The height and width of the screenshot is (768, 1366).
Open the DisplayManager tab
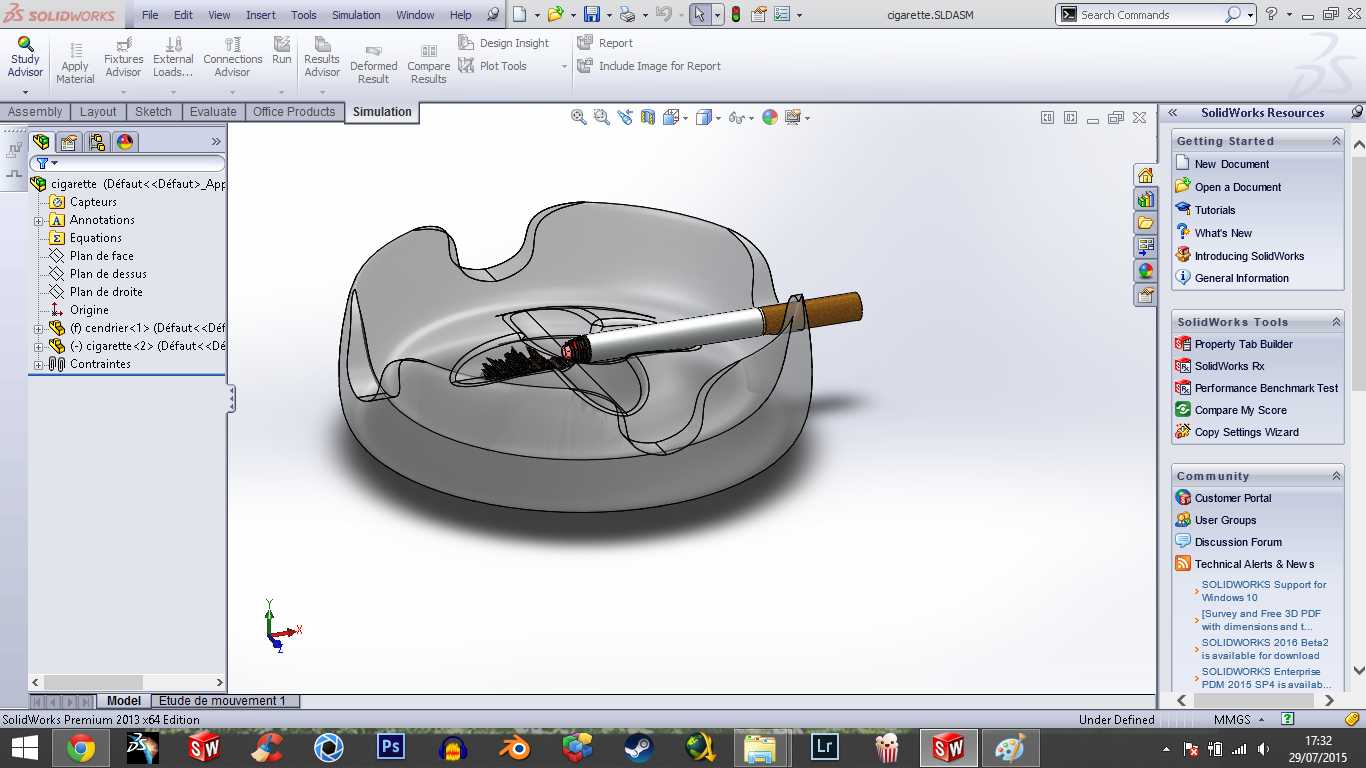124,142
